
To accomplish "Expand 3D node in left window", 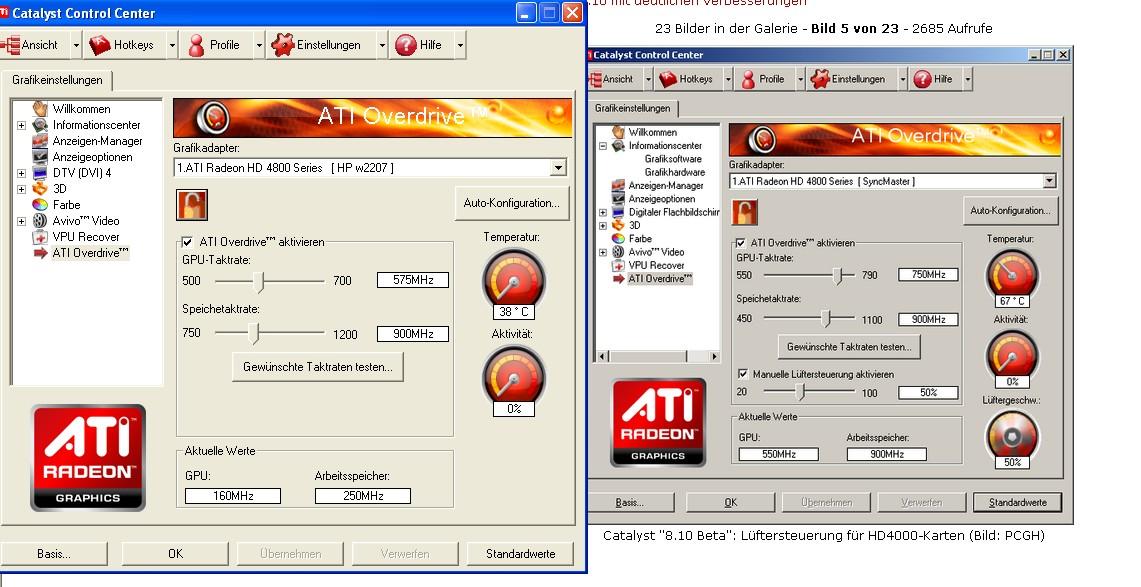I will [x=21, y=189].
